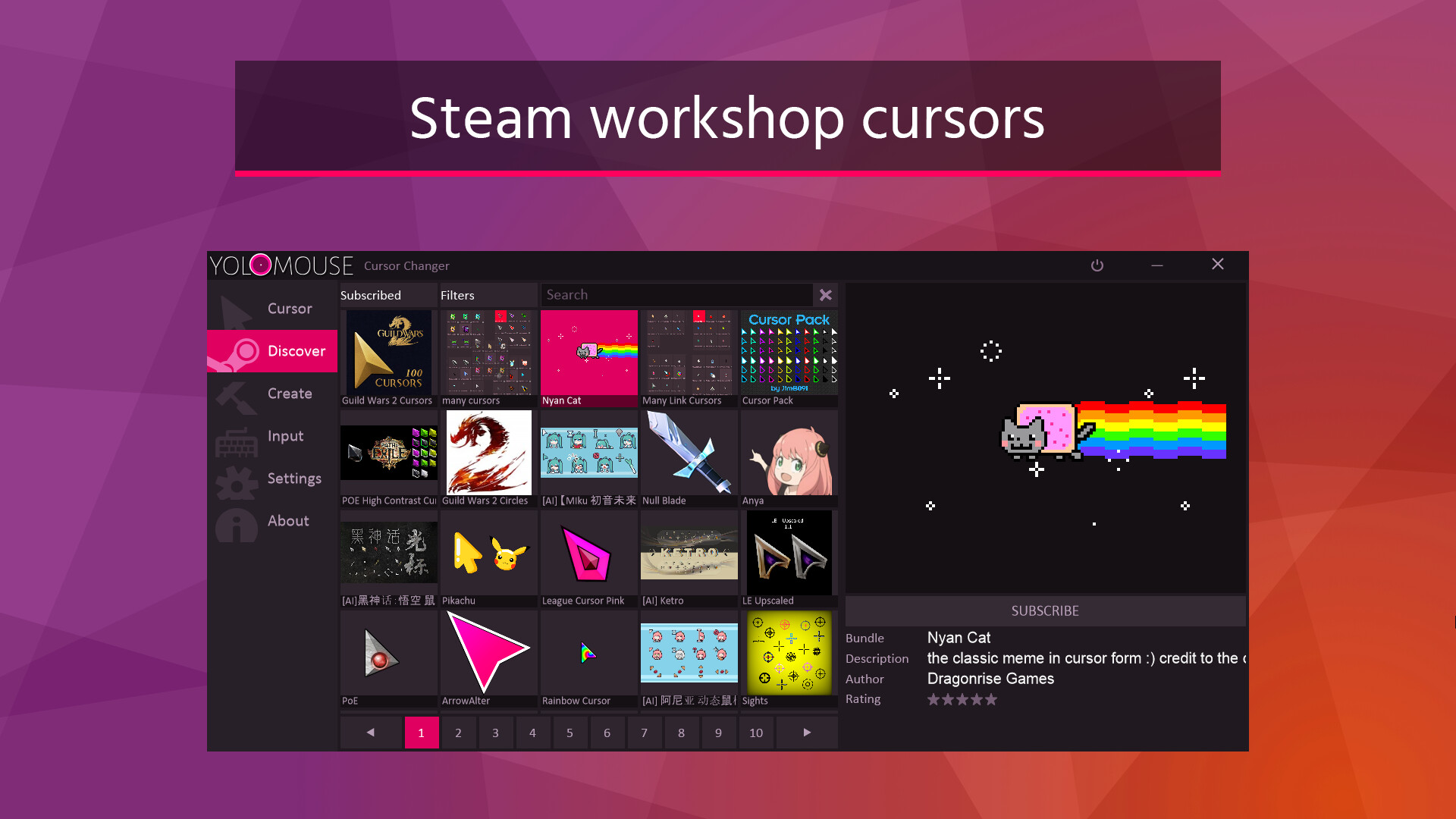The image size is (1456, 819).
Task: Clear the search box with the X icon
Action: (825, 295)
